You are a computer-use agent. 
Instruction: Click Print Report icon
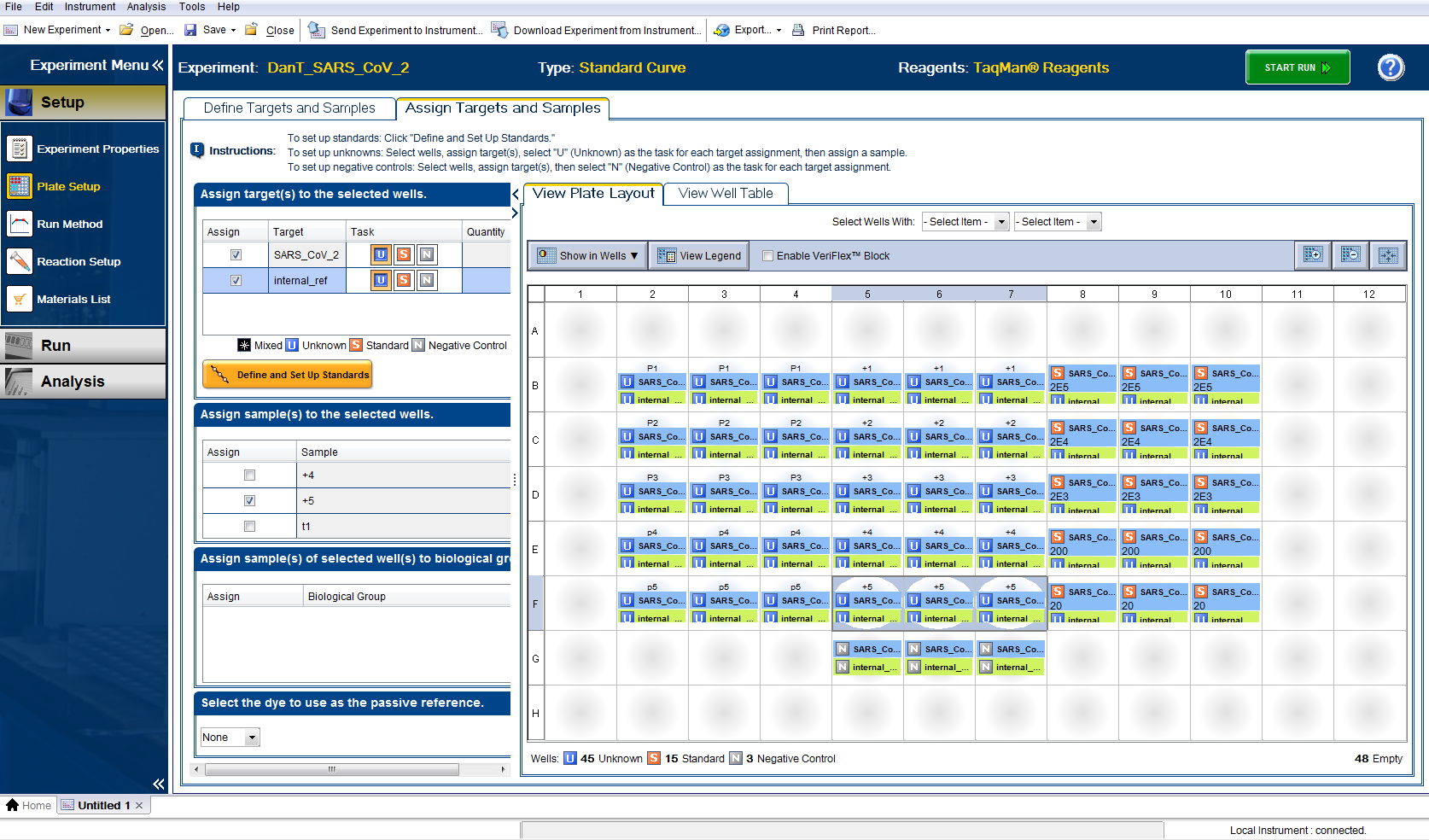pos(798,30)
